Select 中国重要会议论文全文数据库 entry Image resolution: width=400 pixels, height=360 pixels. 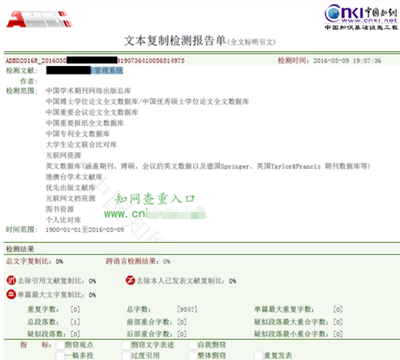point(92,112)
